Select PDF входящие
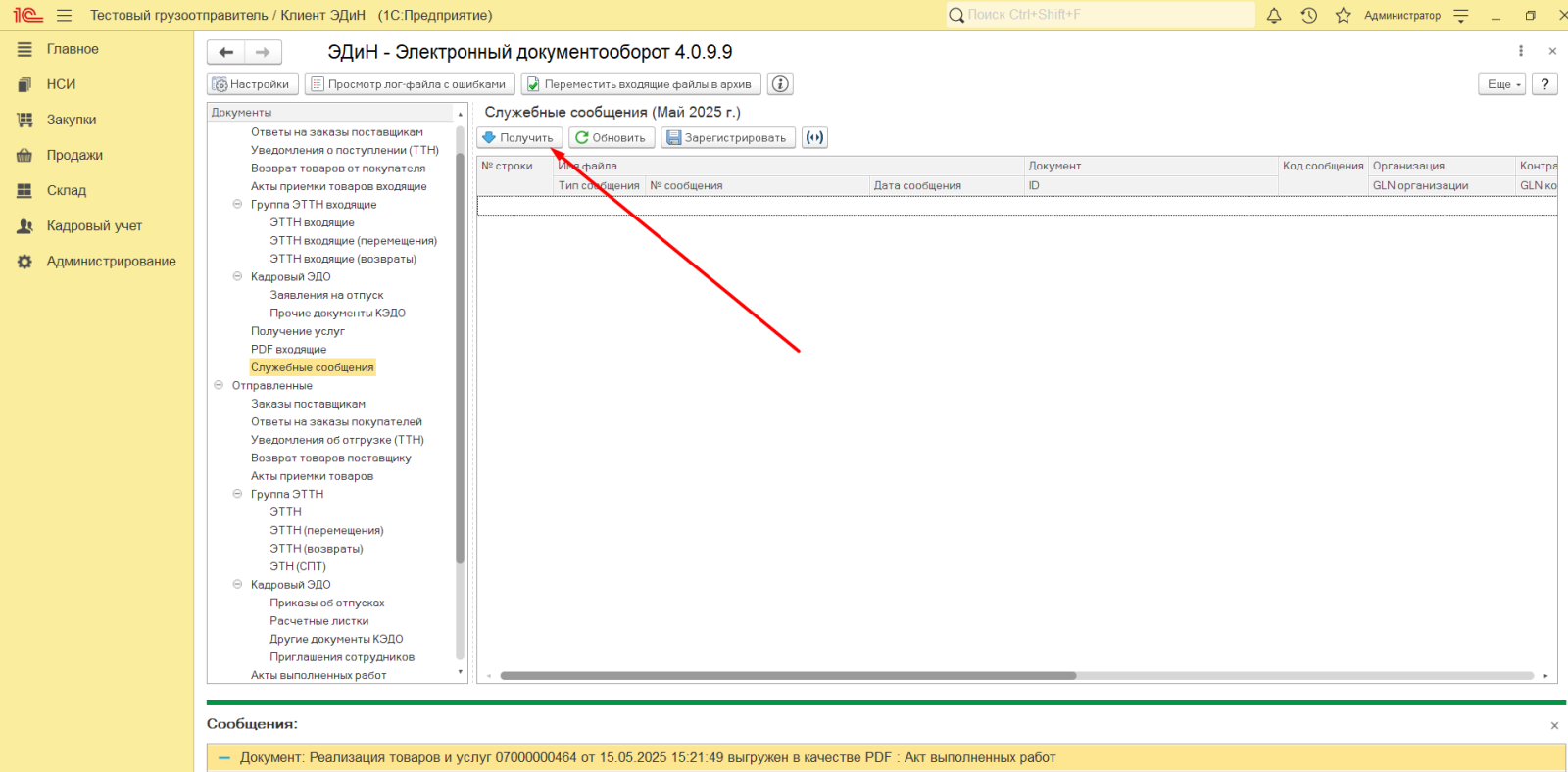 (289, 349)
